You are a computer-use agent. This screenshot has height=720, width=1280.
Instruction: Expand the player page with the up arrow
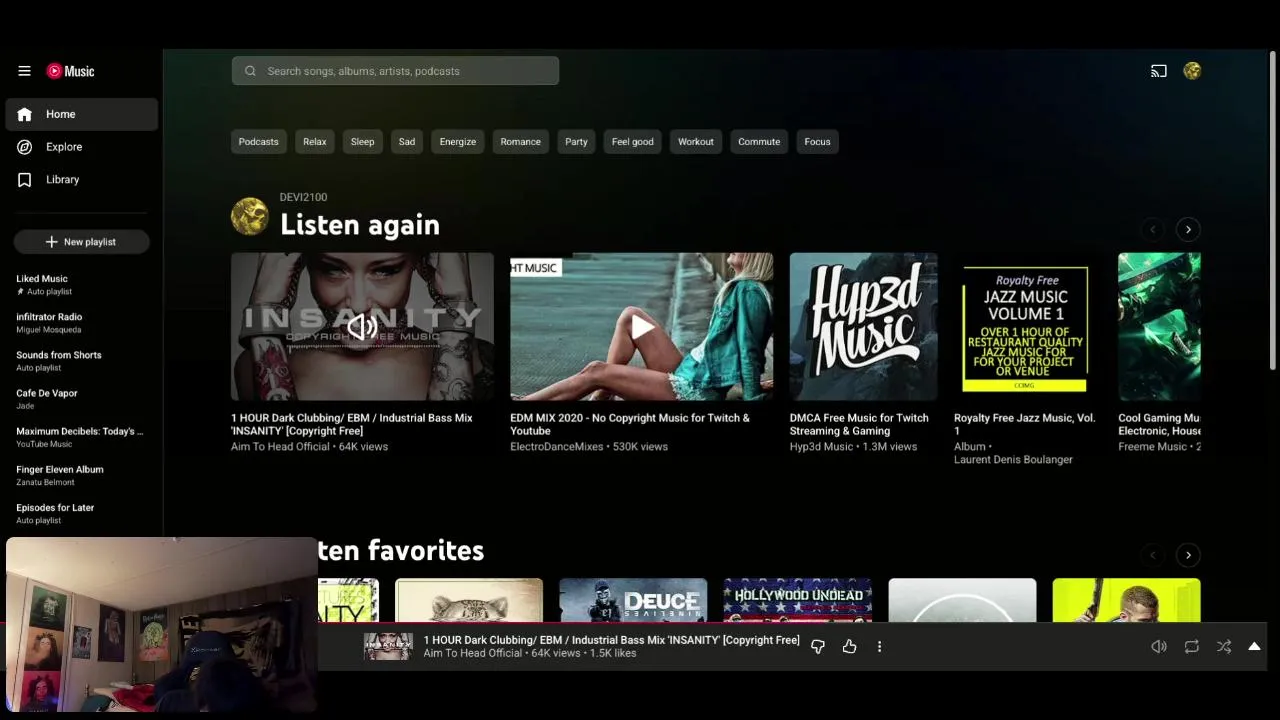point(1254,647)
